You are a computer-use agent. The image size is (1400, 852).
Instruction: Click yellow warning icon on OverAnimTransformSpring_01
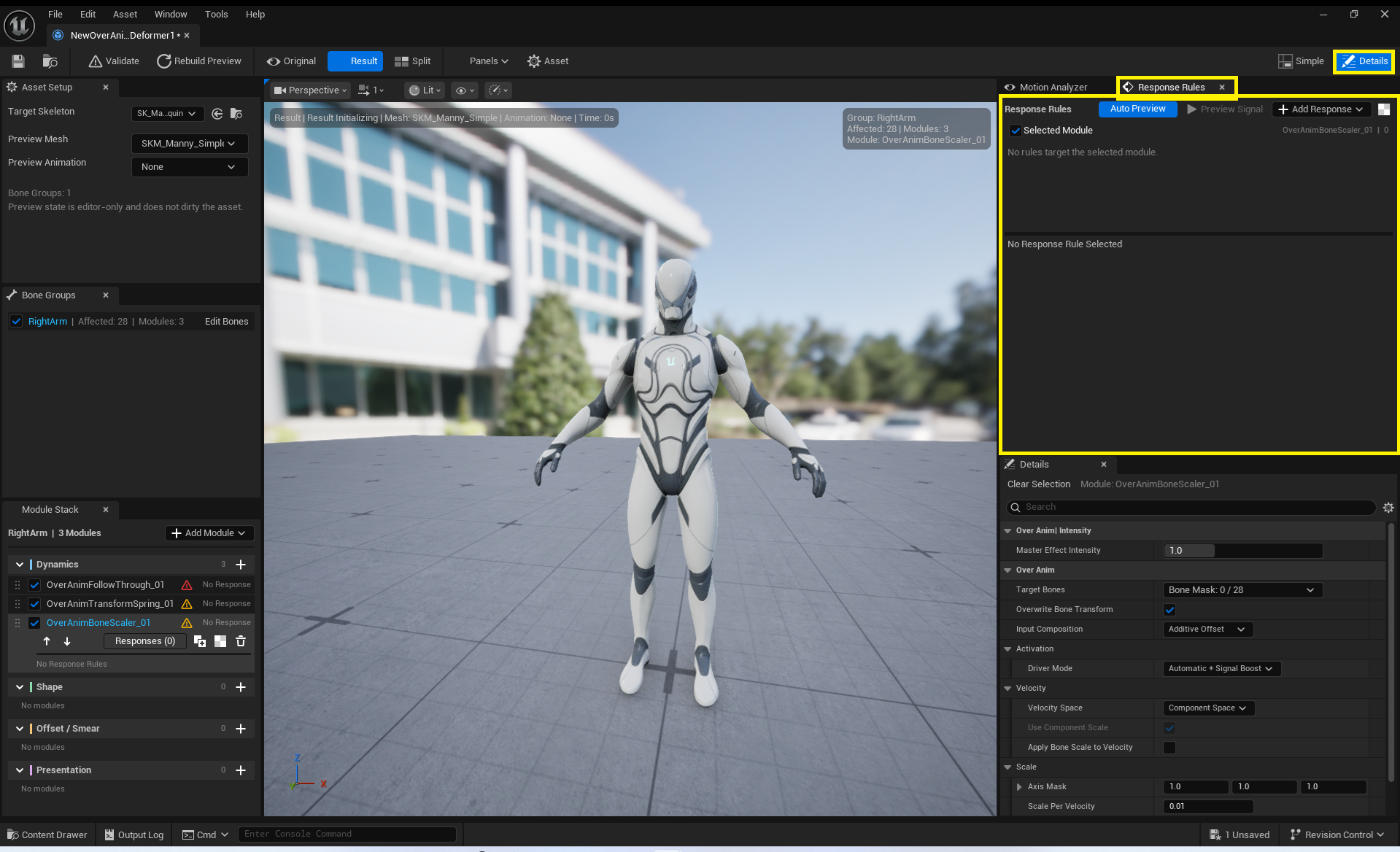click(x=187, y=604)
